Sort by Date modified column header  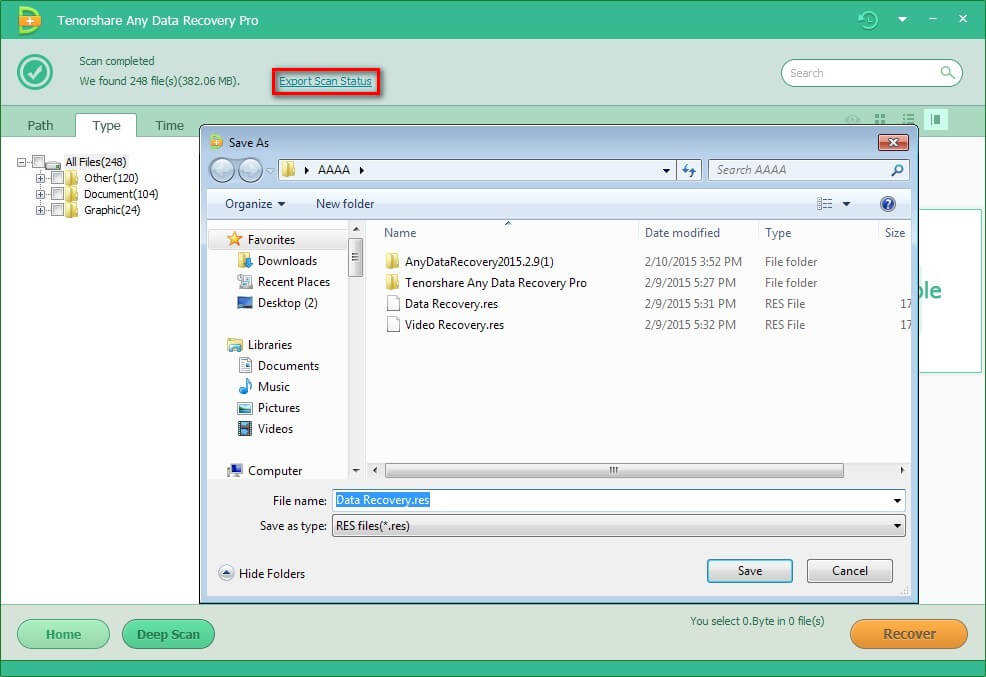pos(682,233)
